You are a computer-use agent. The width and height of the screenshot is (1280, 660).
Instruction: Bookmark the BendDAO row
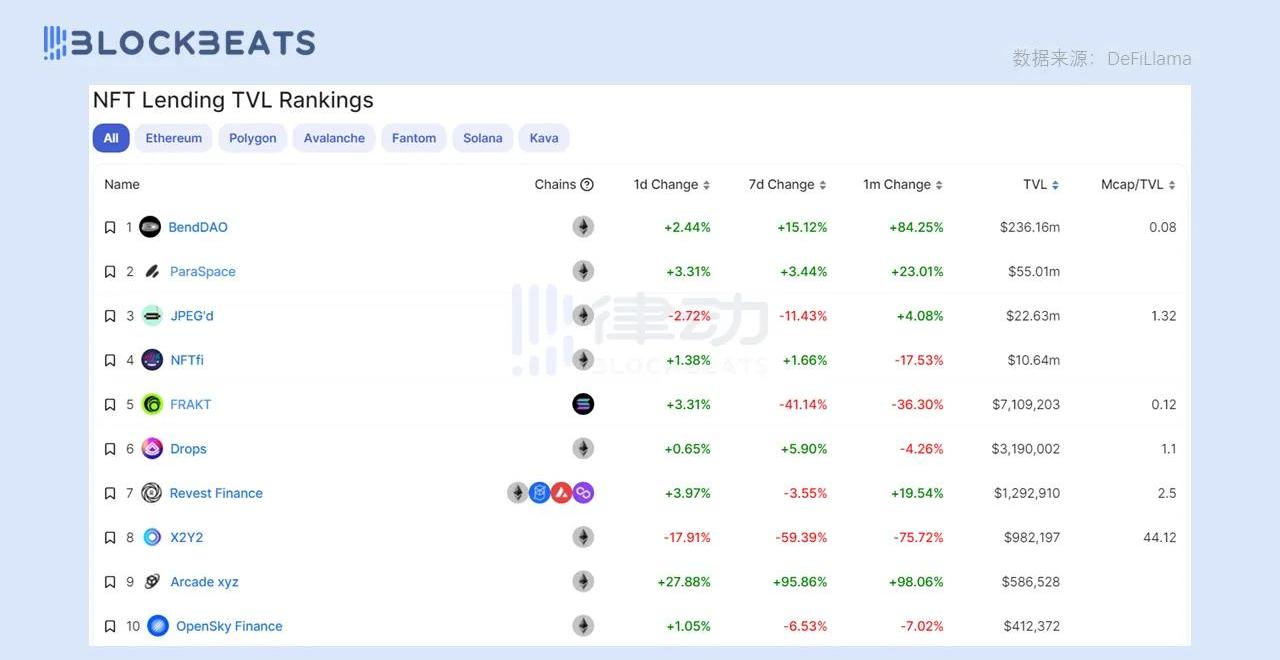[110, 228]
